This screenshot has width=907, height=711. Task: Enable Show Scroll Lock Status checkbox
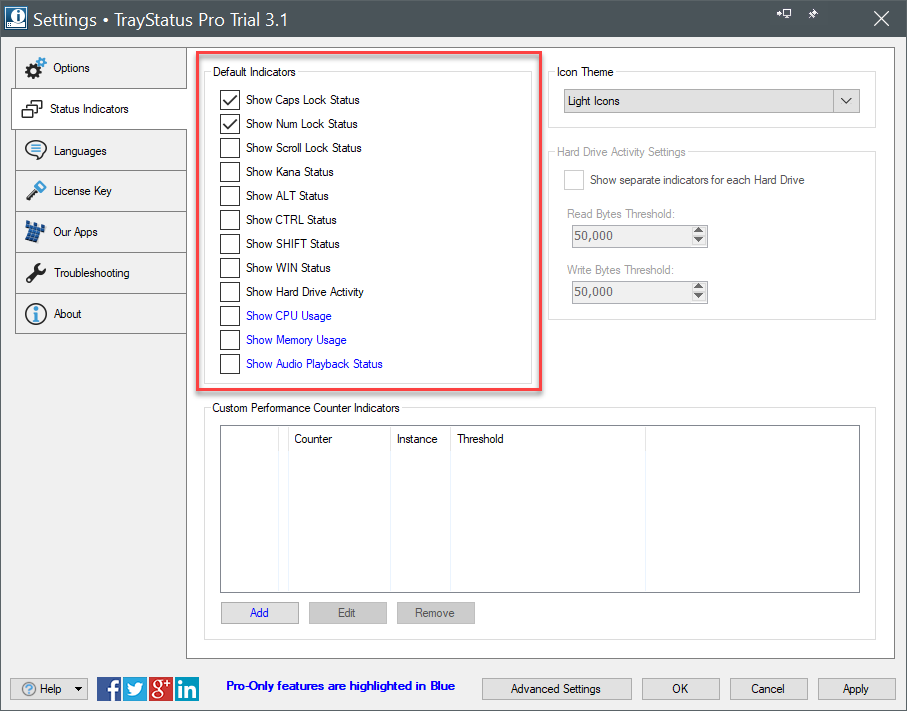tap(230, 148)
